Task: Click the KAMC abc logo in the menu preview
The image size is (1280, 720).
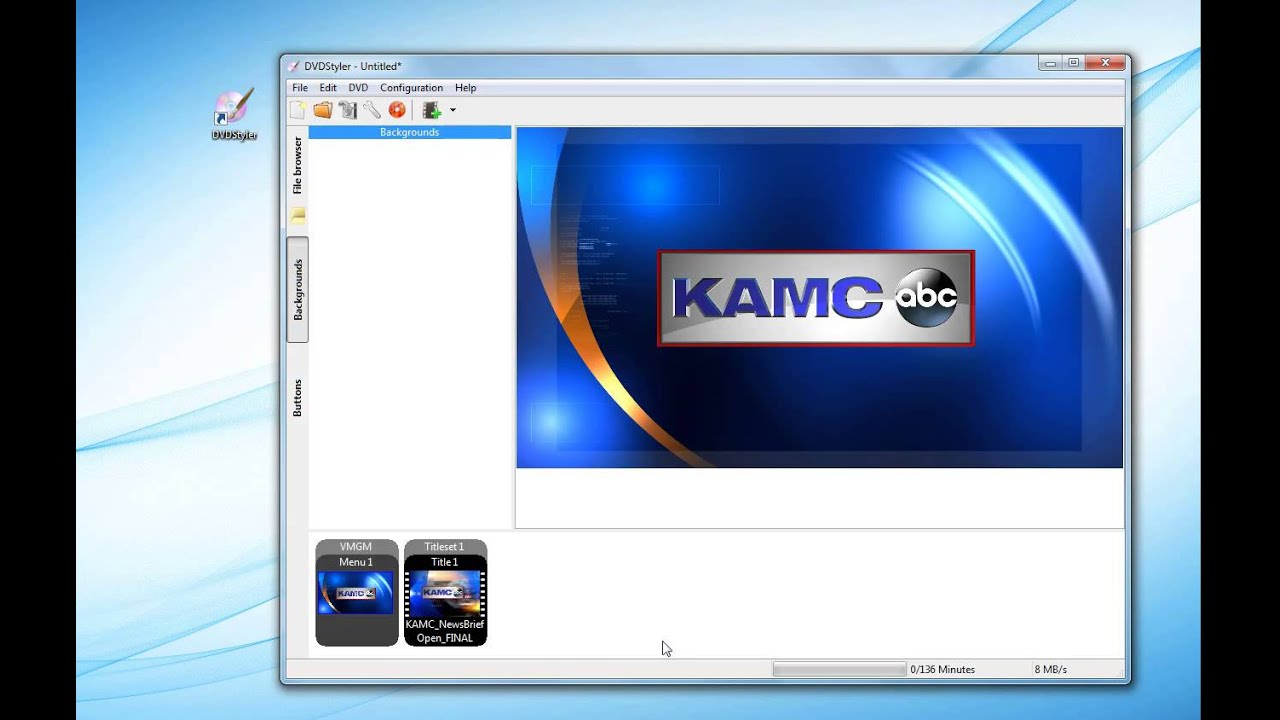Action: pos(816,298)
